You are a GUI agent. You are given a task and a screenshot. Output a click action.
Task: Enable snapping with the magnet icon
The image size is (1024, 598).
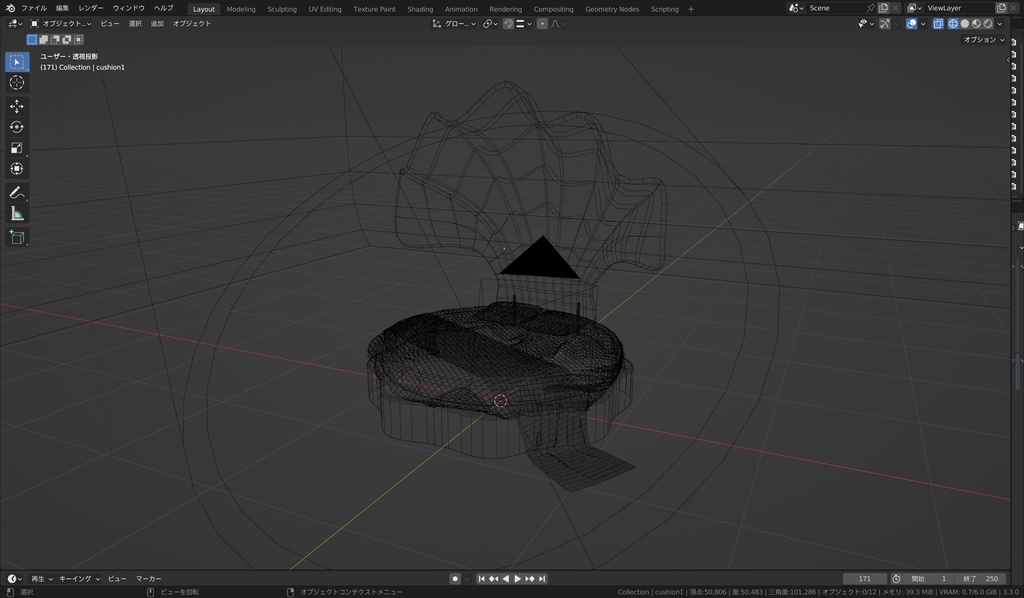pyautogui.click(x=509, y=23)
